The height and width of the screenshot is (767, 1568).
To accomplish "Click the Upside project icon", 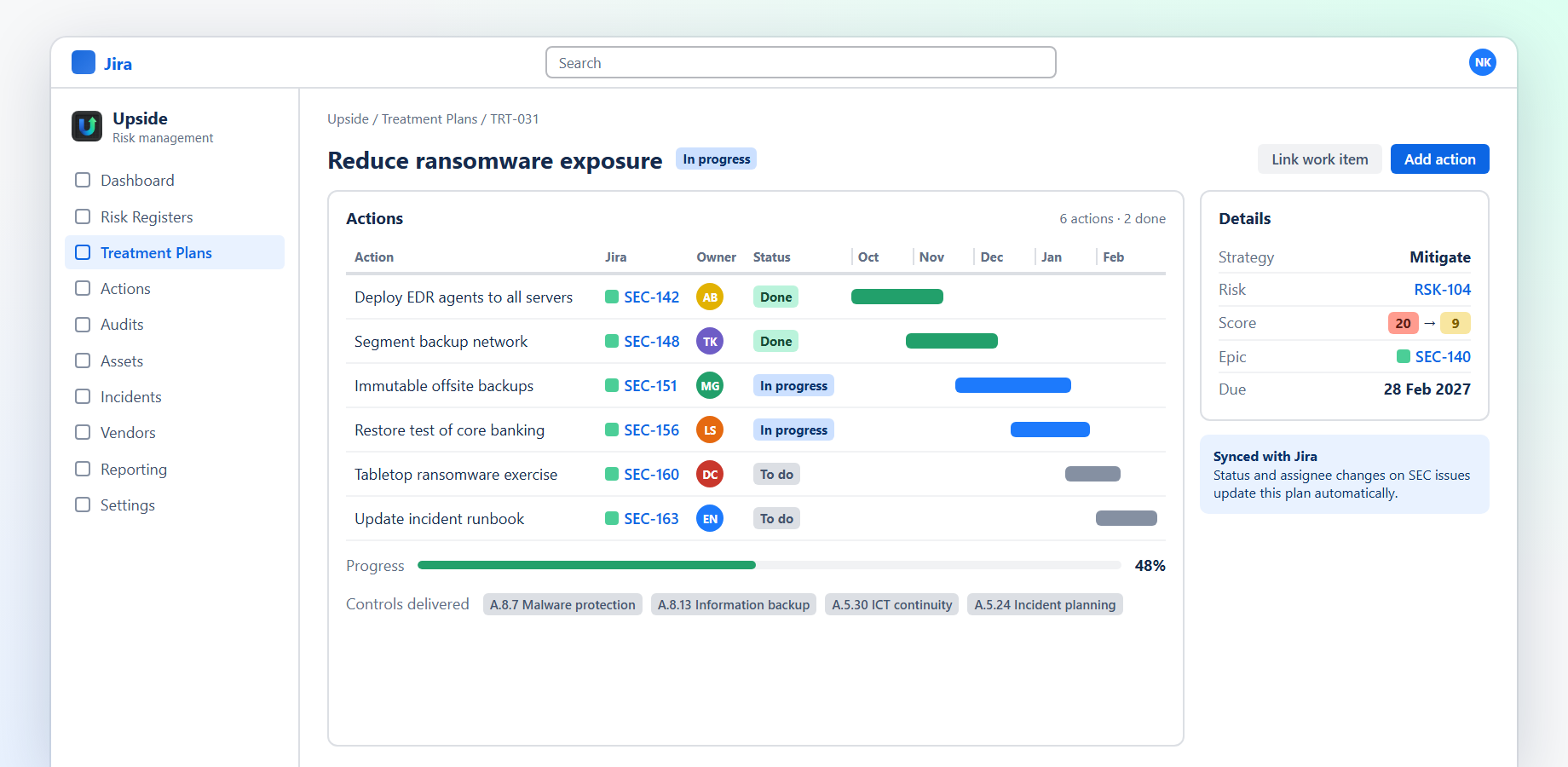I will pos(87,126).
